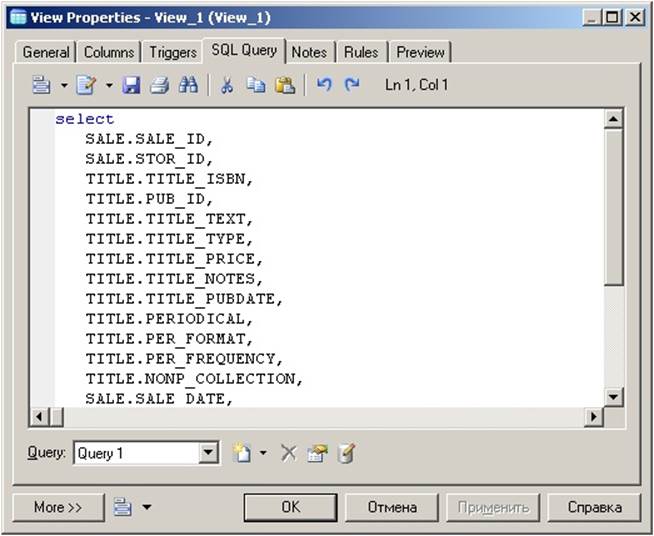The width and height of the screenshot is (654, 536).
Task: Select the SQL Query tab
Action: 244,50
